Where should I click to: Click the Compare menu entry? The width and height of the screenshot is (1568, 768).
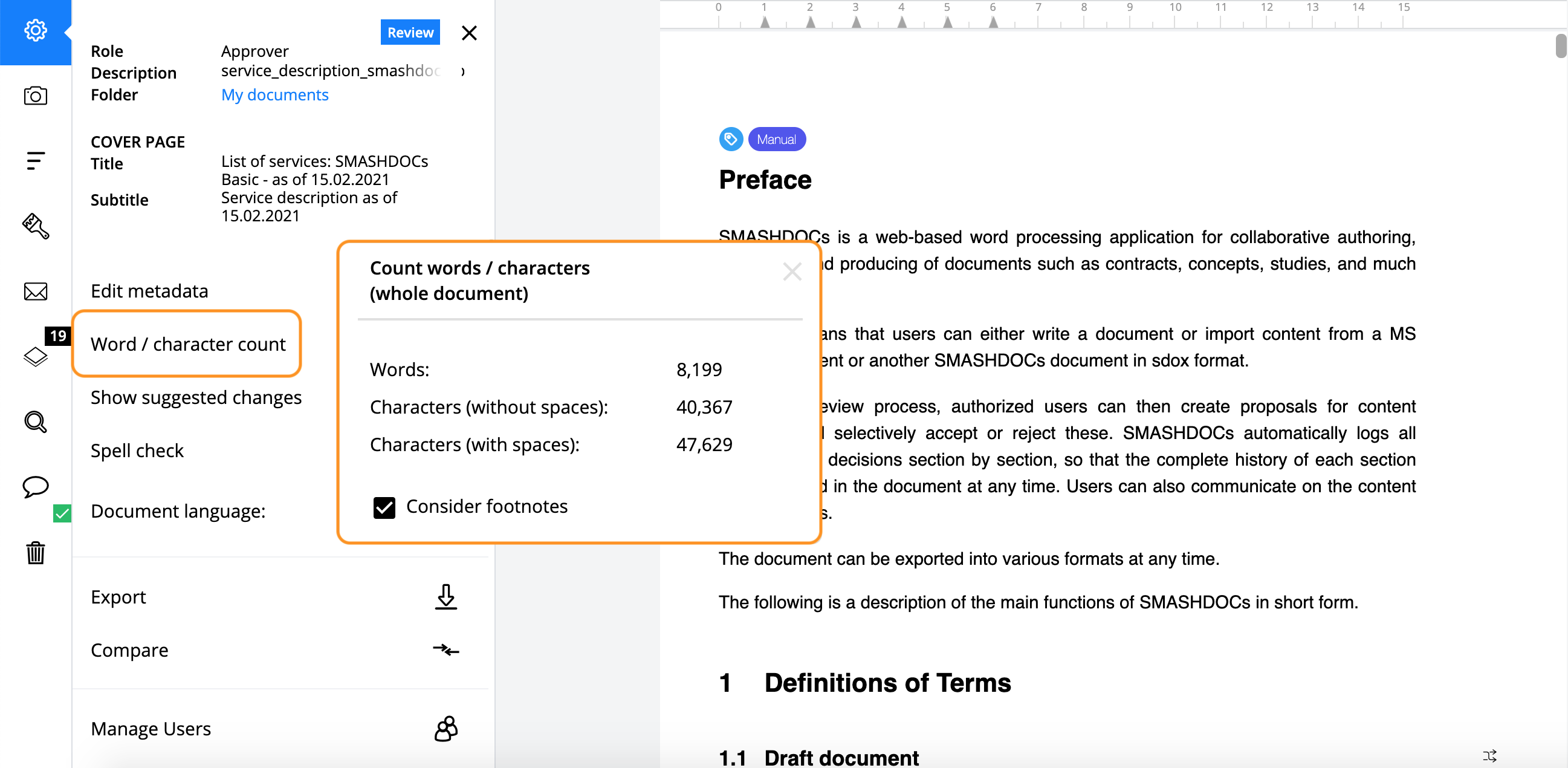point(129,650)
